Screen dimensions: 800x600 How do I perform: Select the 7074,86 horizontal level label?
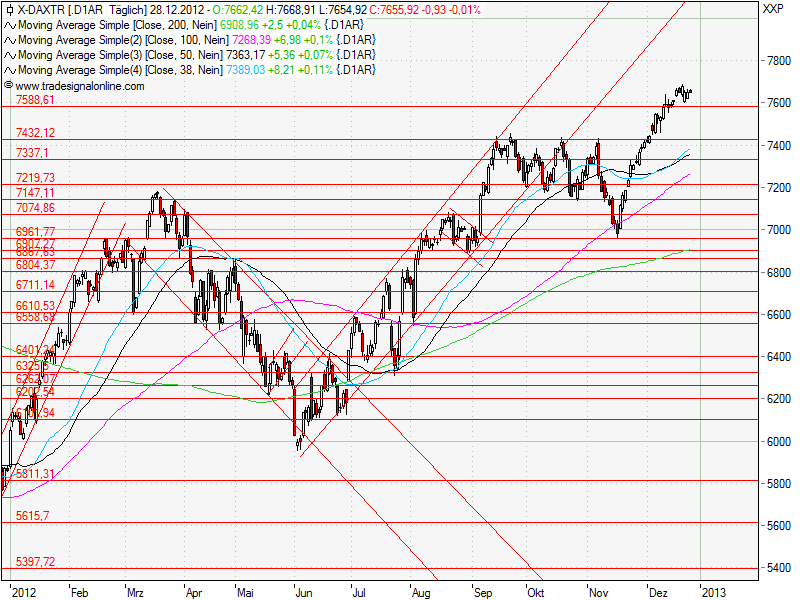pyautogui.click(x=35, y=208)
